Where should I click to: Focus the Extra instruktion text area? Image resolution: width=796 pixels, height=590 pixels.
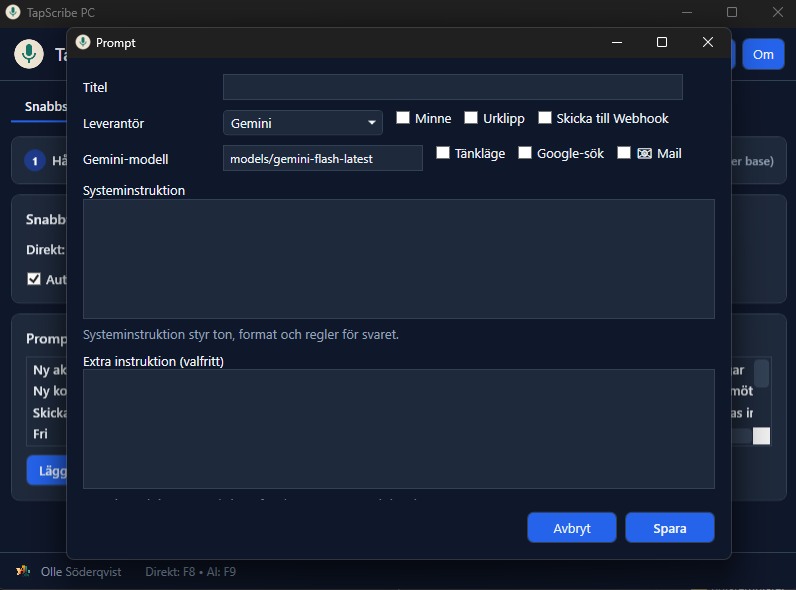[x=399, y=429]
